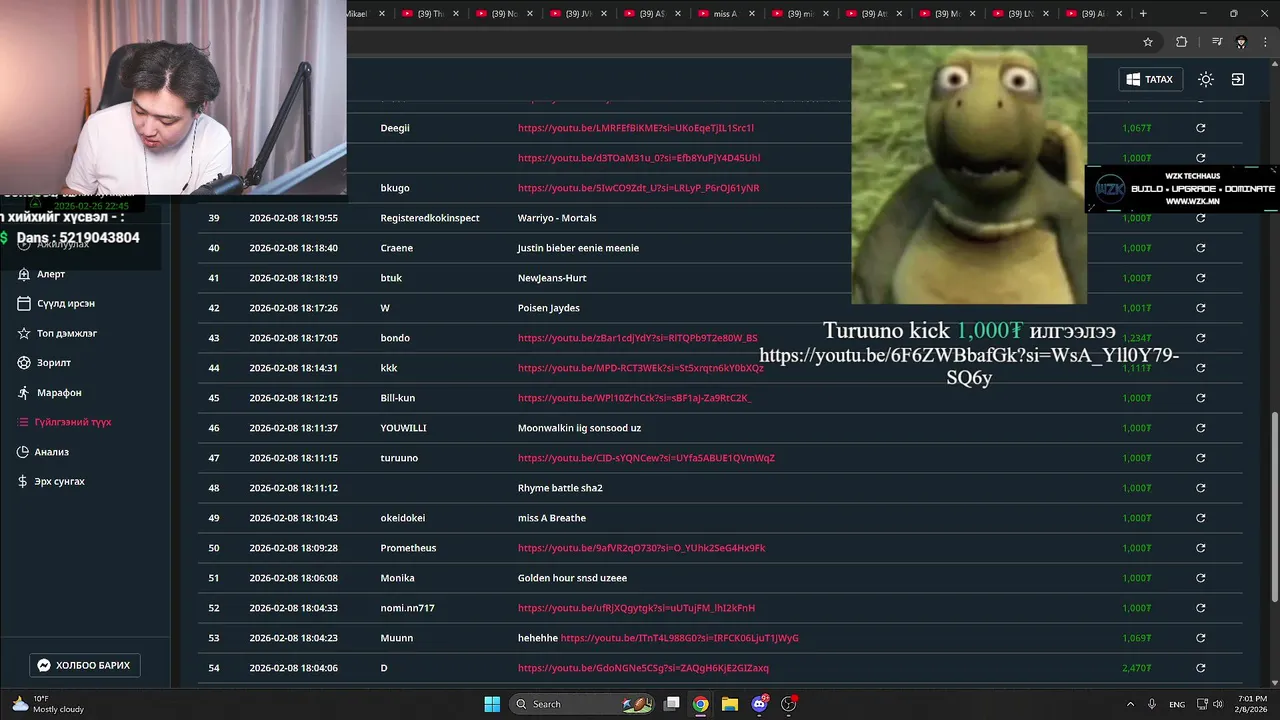The image size is (1280, 720).
Task: Close the '(39) Th' browser tab
Action: tap(456, 14)
